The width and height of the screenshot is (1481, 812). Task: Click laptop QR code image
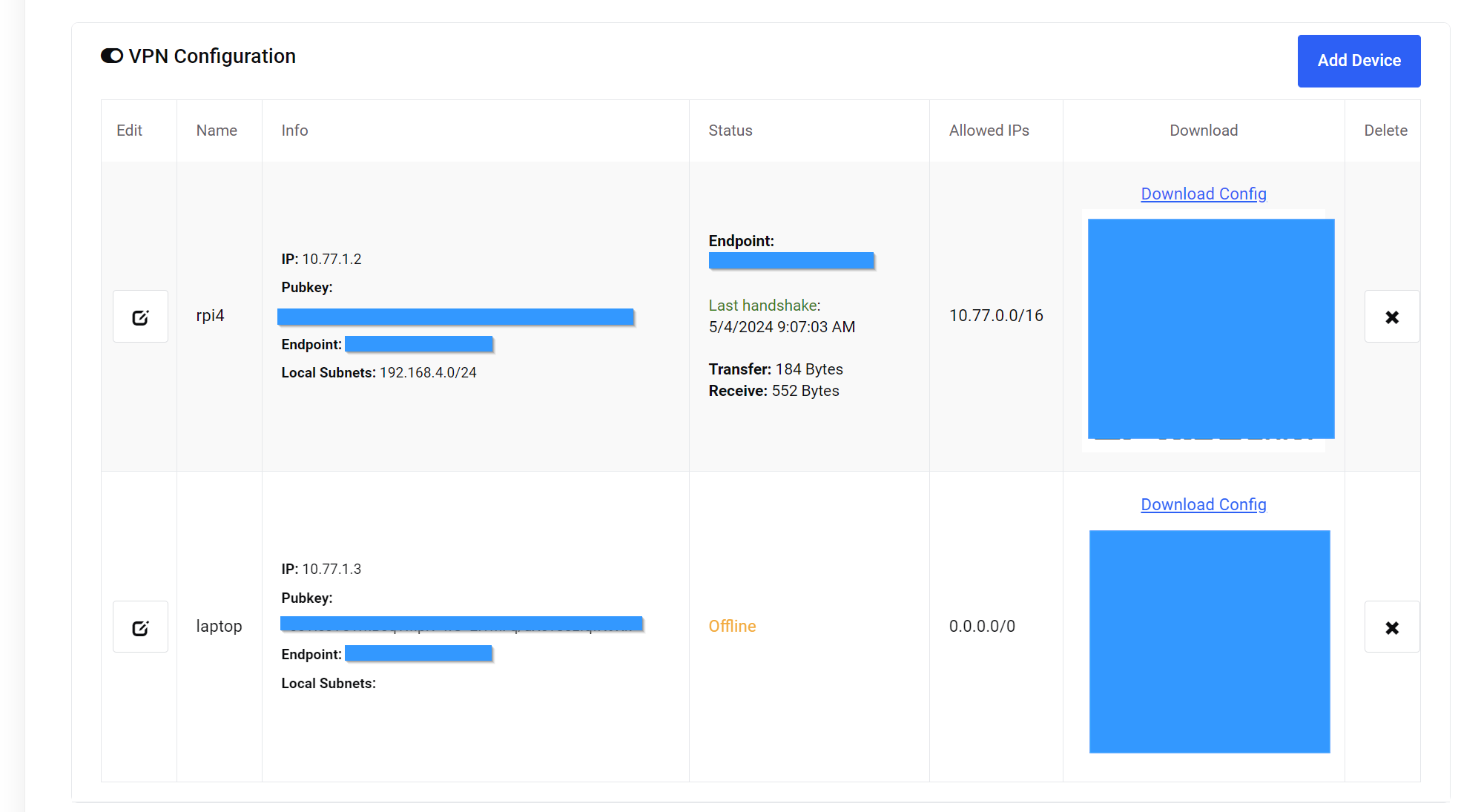pos(1209,641)
